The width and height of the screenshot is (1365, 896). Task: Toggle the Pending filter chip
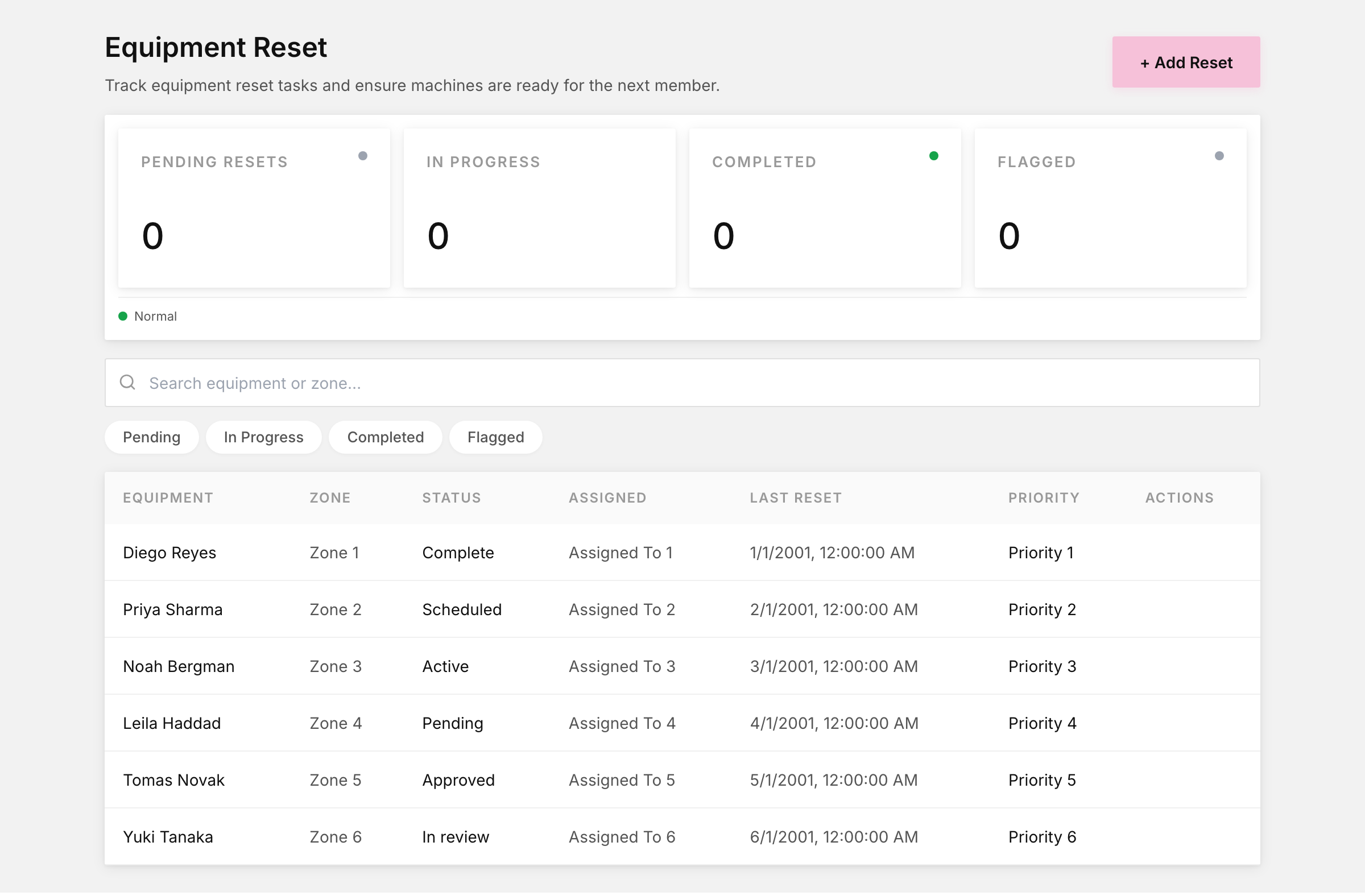(x=151, y=438)
